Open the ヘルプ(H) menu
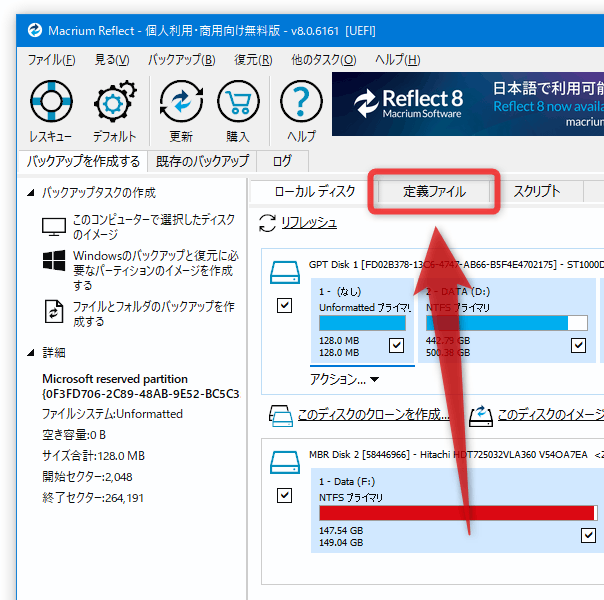The height and width of the screenshot is (600, 604). pyautogui.click(x=398, y=60)
